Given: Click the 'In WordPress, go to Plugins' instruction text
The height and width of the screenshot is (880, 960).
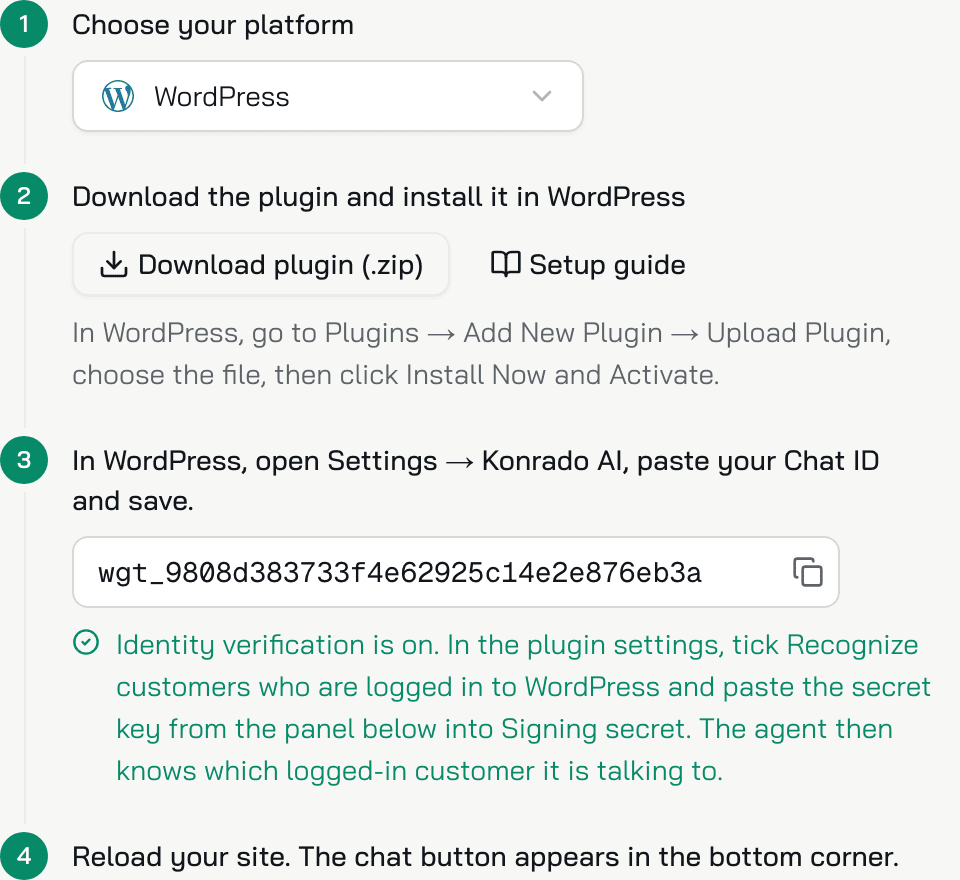Looking at the screenshot, I should (x=481, y=354).
